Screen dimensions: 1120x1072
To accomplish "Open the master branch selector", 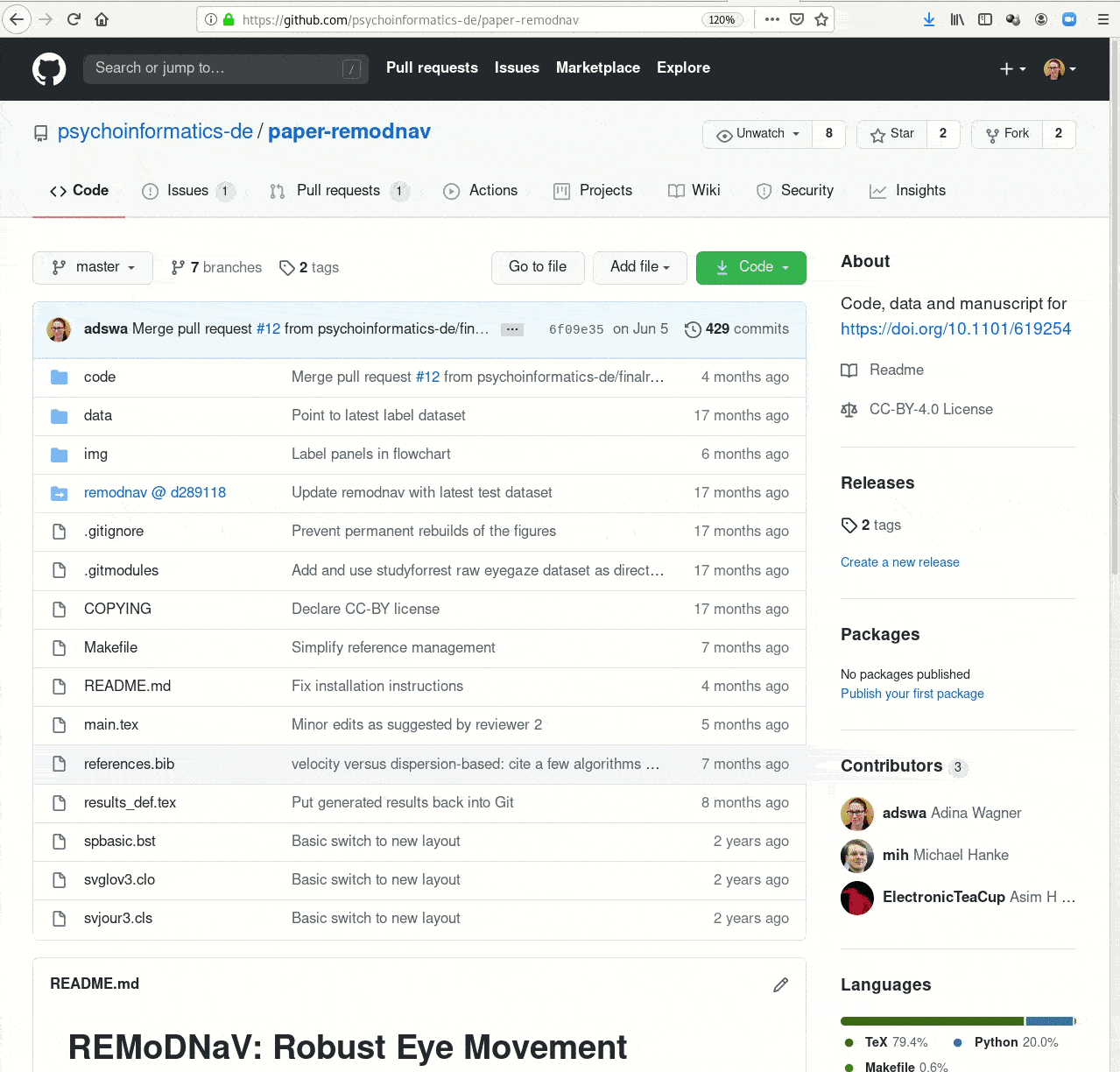I will pos(92,267).
